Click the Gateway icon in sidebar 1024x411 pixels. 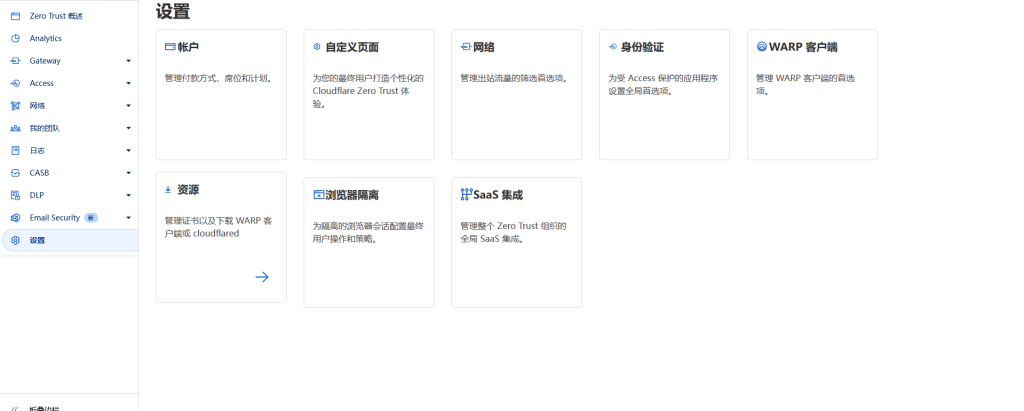click(16, 61)
